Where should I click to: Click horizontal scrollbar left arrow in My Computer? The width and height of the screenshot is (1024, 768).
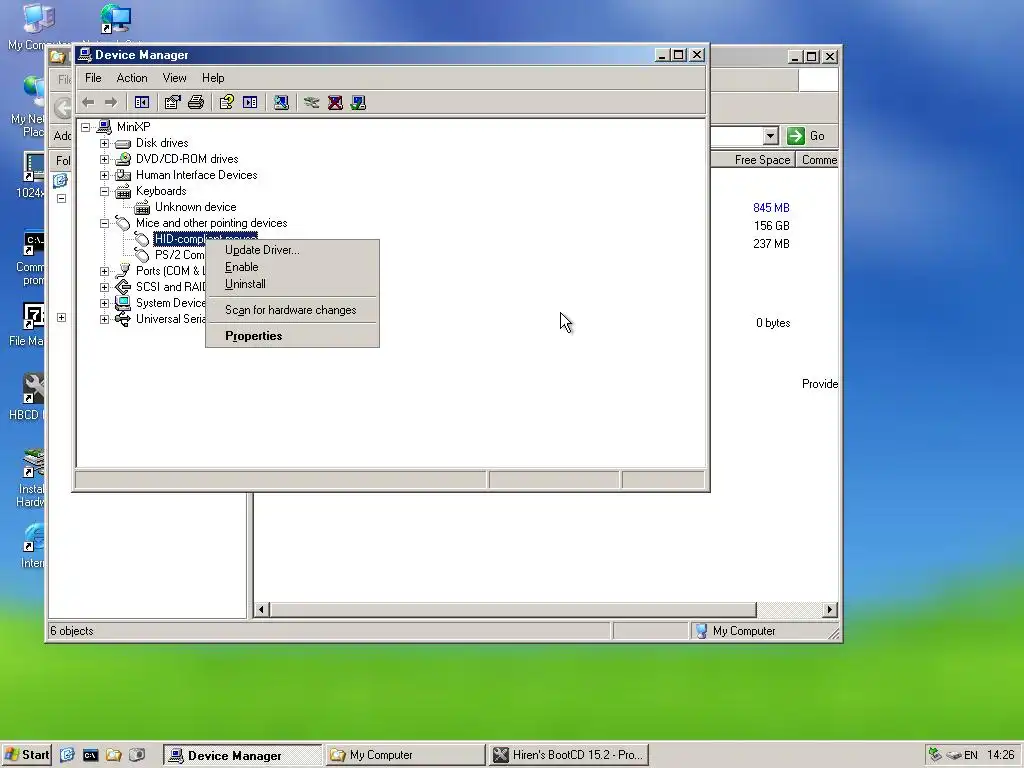[261, 609]
